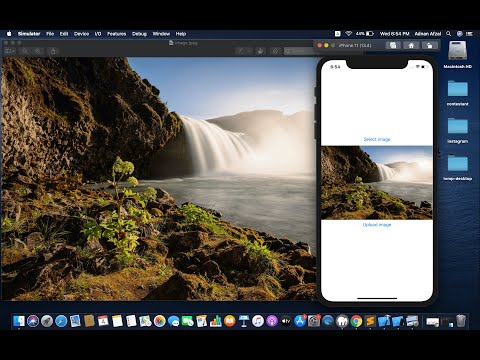Image resolution: width=480 pixels, height=360 pixels.
Task: Open the Trash in the Dock
Action: click(x=461, y=321)
